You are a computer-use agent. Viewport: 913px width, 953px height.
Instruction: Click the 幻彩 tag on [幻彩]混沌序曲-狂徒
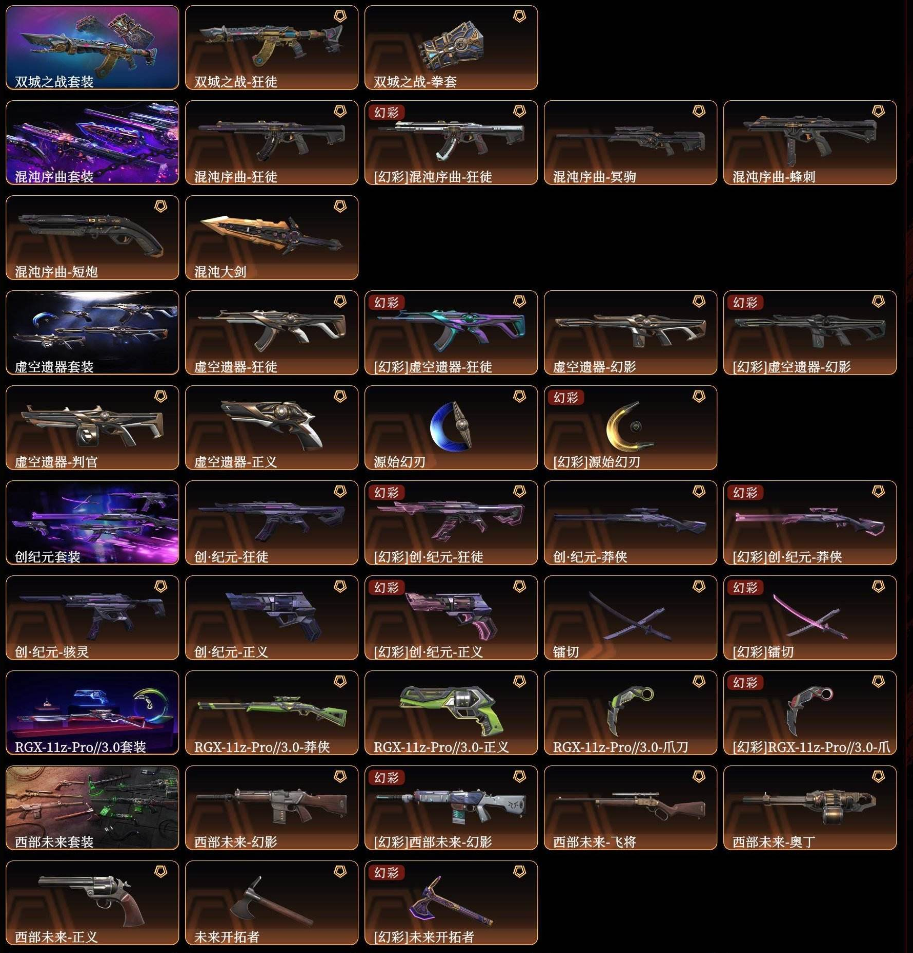(386, 112)
